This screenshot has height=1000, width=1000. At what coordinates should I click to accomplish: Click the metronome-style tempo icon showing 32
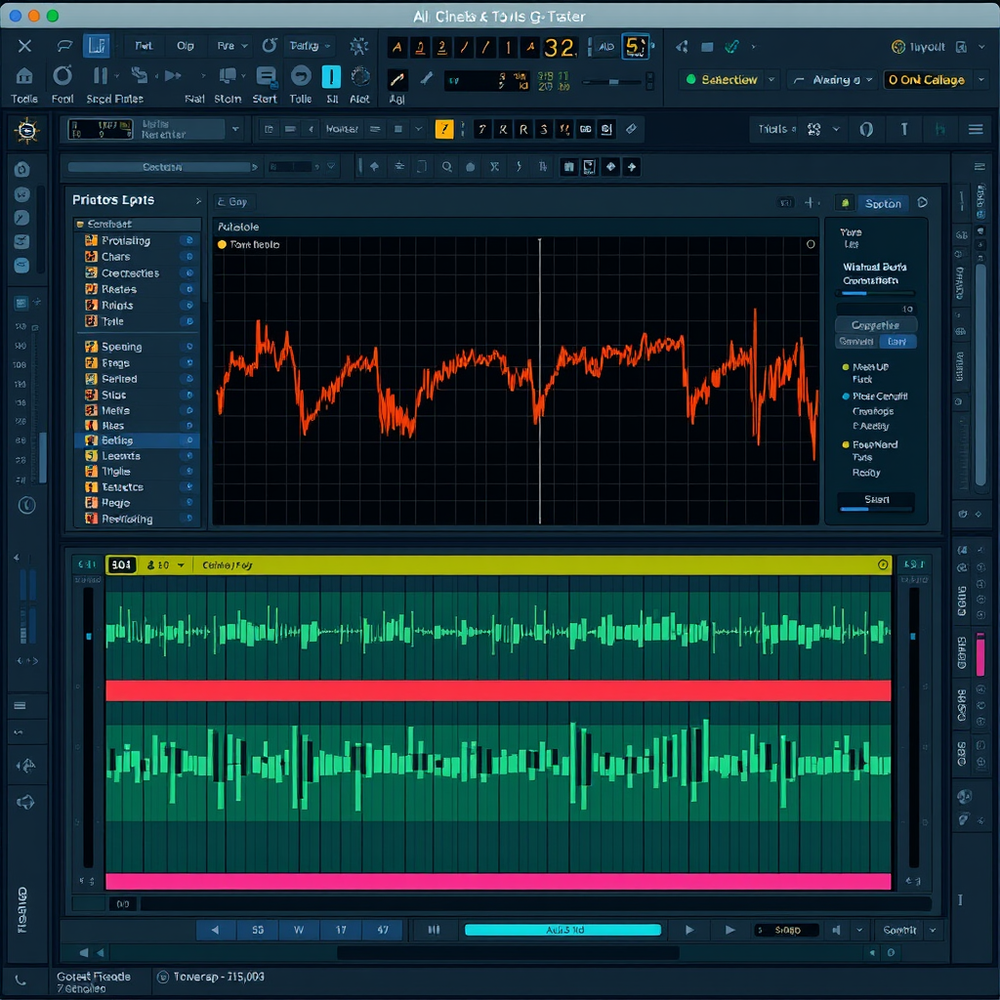[x=558, y=46]
